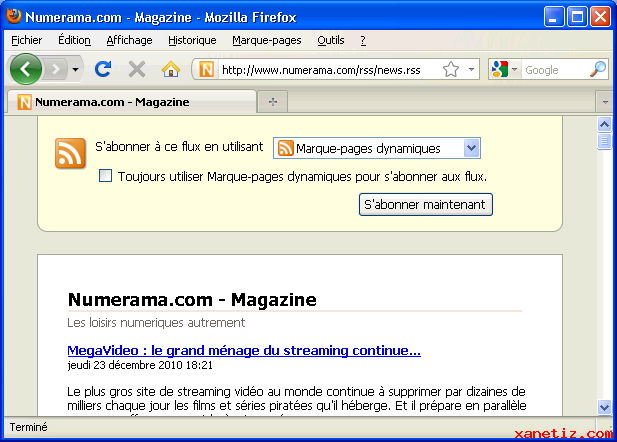Viewport: 617px width, 442px height.
Task: Click the date jeudi 23 décembre 2010 18:21
Action: click(x=140, y=365)
